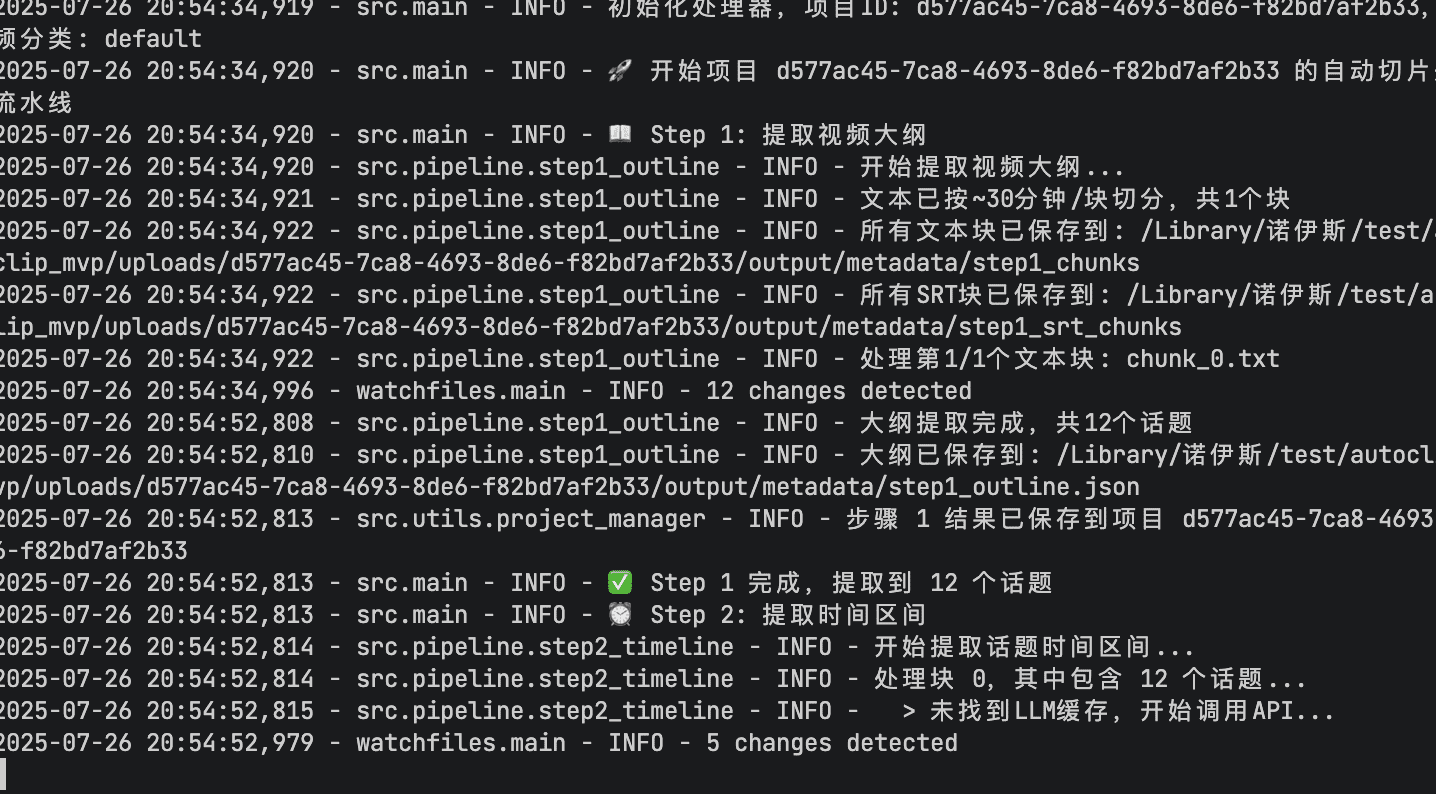
Task: Click the green checkmark emoji
Action: tap(621, 583)
